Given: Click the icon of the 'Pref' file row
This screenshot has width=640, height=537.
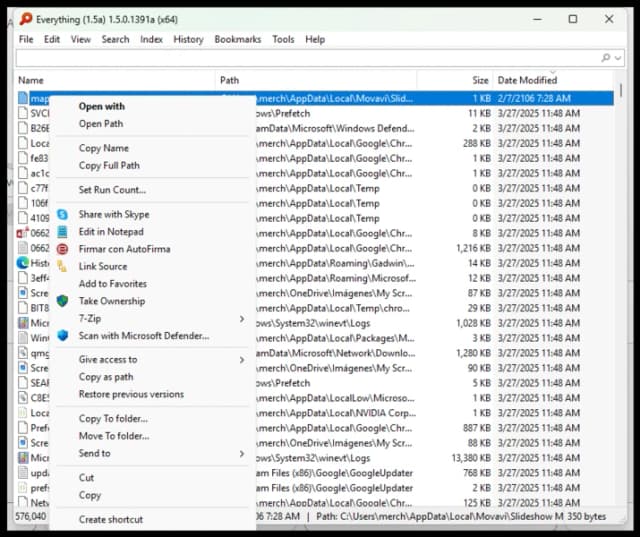Looking at the screenshot, I should point(23,428).
